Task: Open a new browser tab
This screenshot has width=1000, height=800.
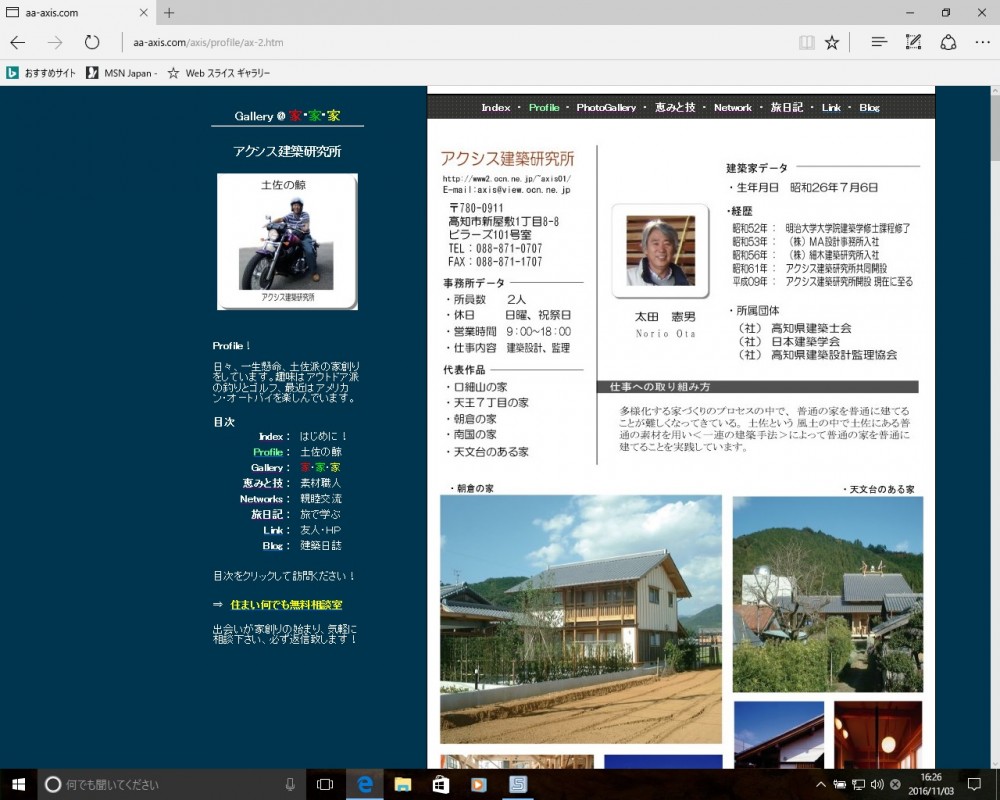Action: (169, 12)
